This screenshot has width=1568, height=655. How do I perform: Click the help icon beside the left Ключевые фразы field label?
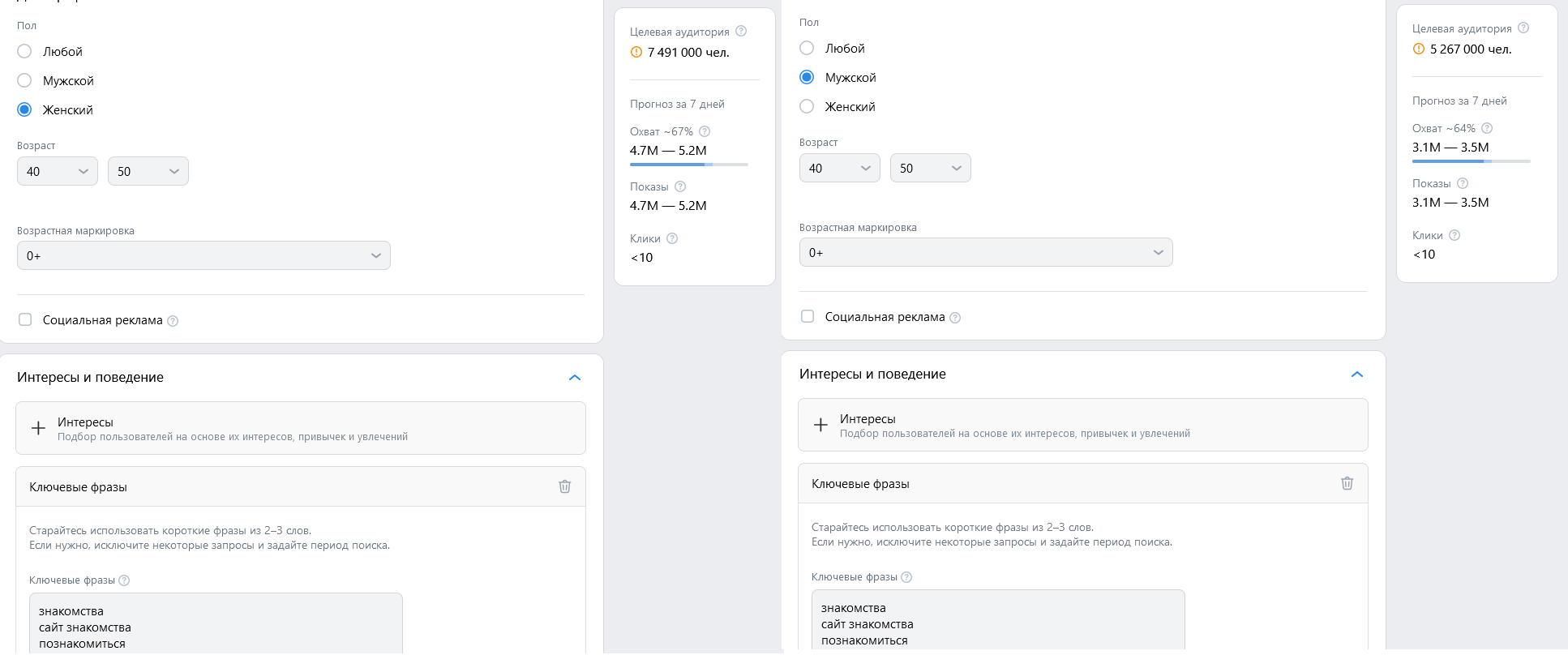(124, 580)
